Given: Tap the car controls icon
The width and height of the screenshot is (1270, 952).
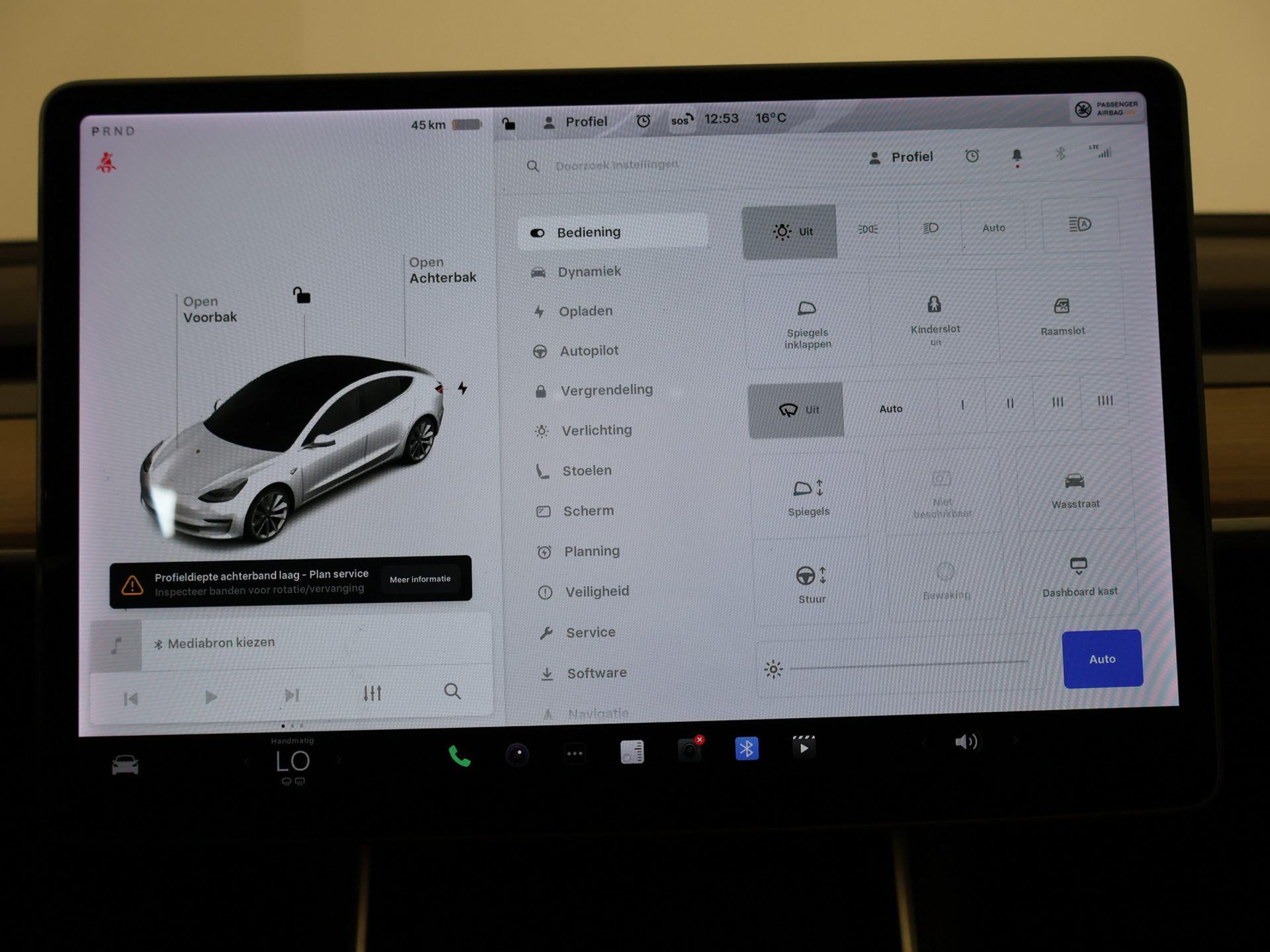Looking at the screenshot, I should coord(125,765).
